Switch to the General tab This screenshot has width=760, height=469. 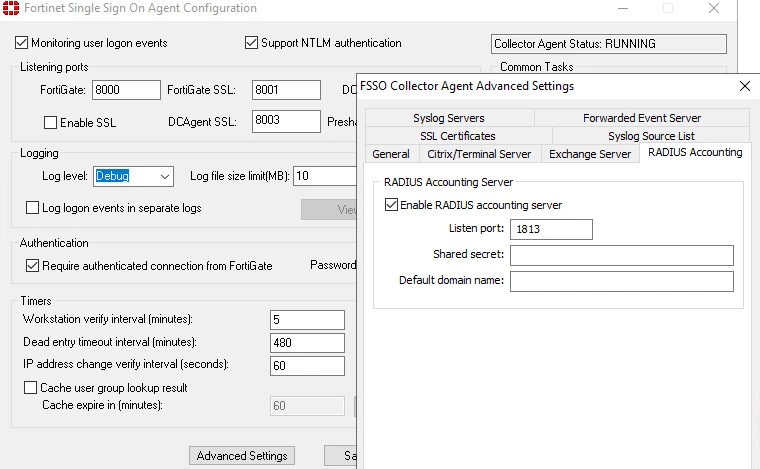click(391, 154)
